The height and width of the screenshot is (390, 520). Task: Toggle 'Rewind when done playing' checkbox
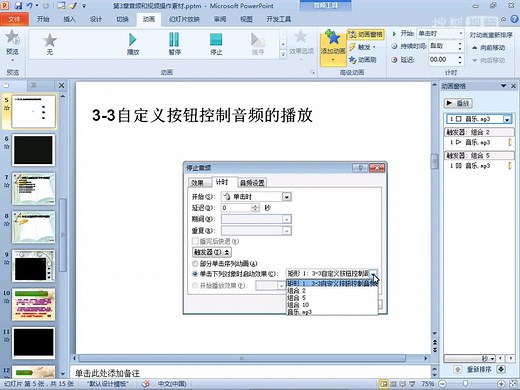coord(195,241)
